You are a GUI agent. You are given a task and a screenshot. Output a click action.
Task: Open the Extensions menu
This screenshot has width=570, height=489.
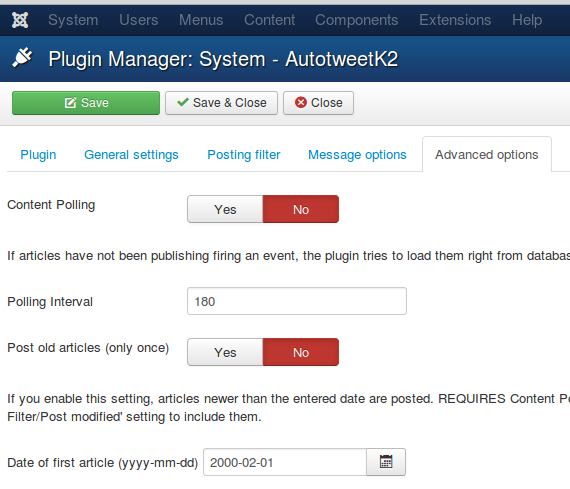click(455, 20)
